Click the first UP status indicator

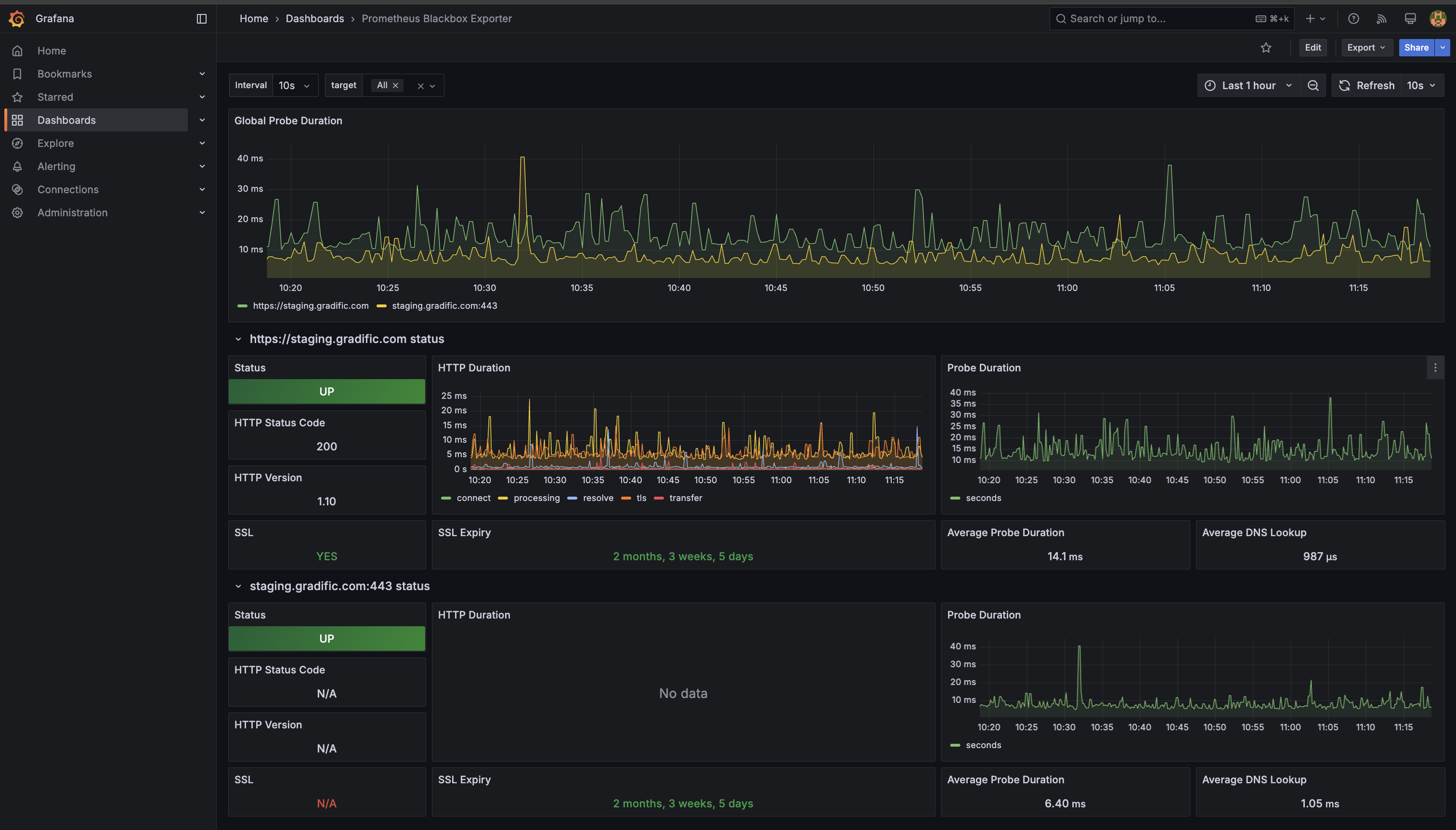pos(326,392)
